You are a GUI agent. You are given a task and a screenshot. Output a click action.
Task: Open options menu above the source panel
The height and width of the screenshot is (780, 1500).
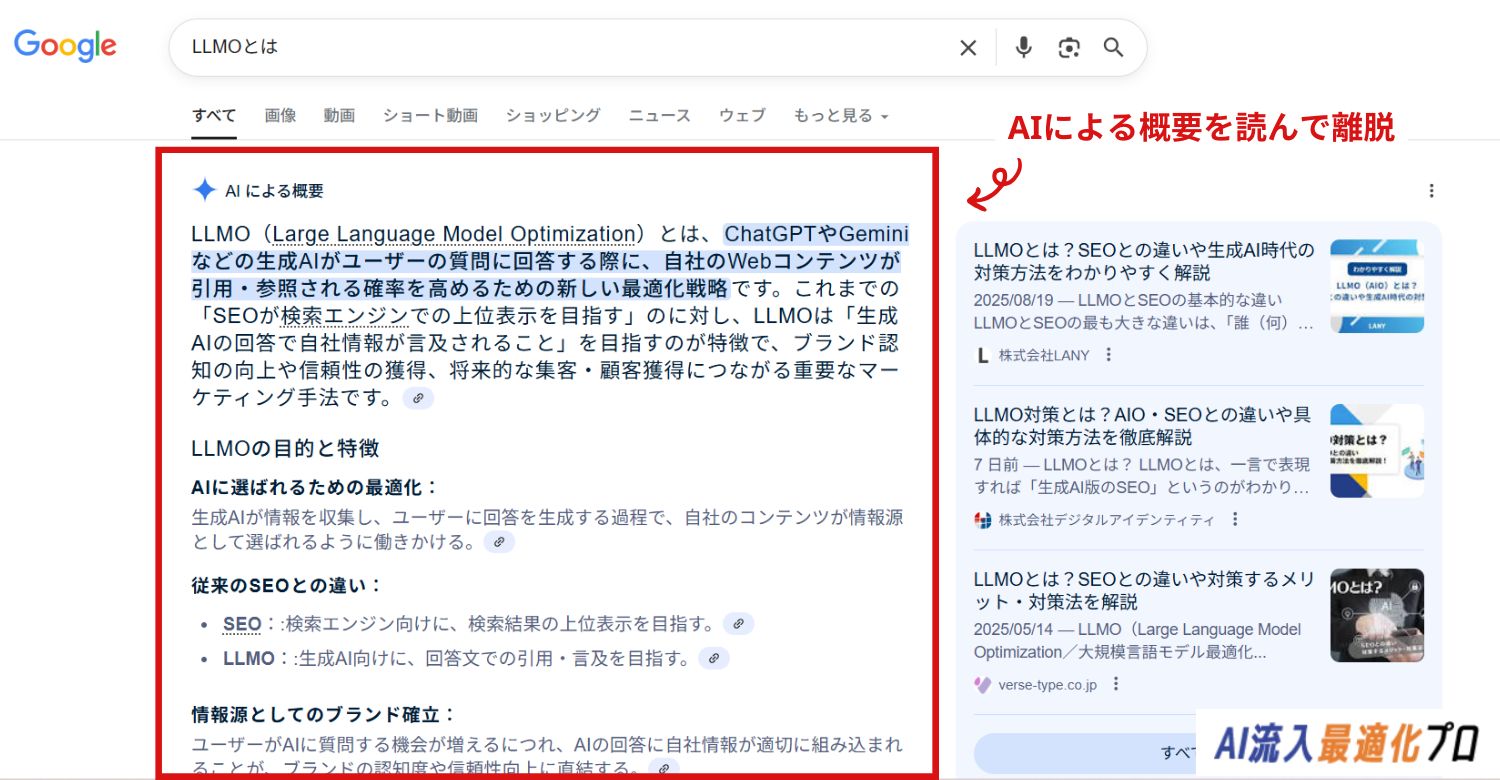1431,191
